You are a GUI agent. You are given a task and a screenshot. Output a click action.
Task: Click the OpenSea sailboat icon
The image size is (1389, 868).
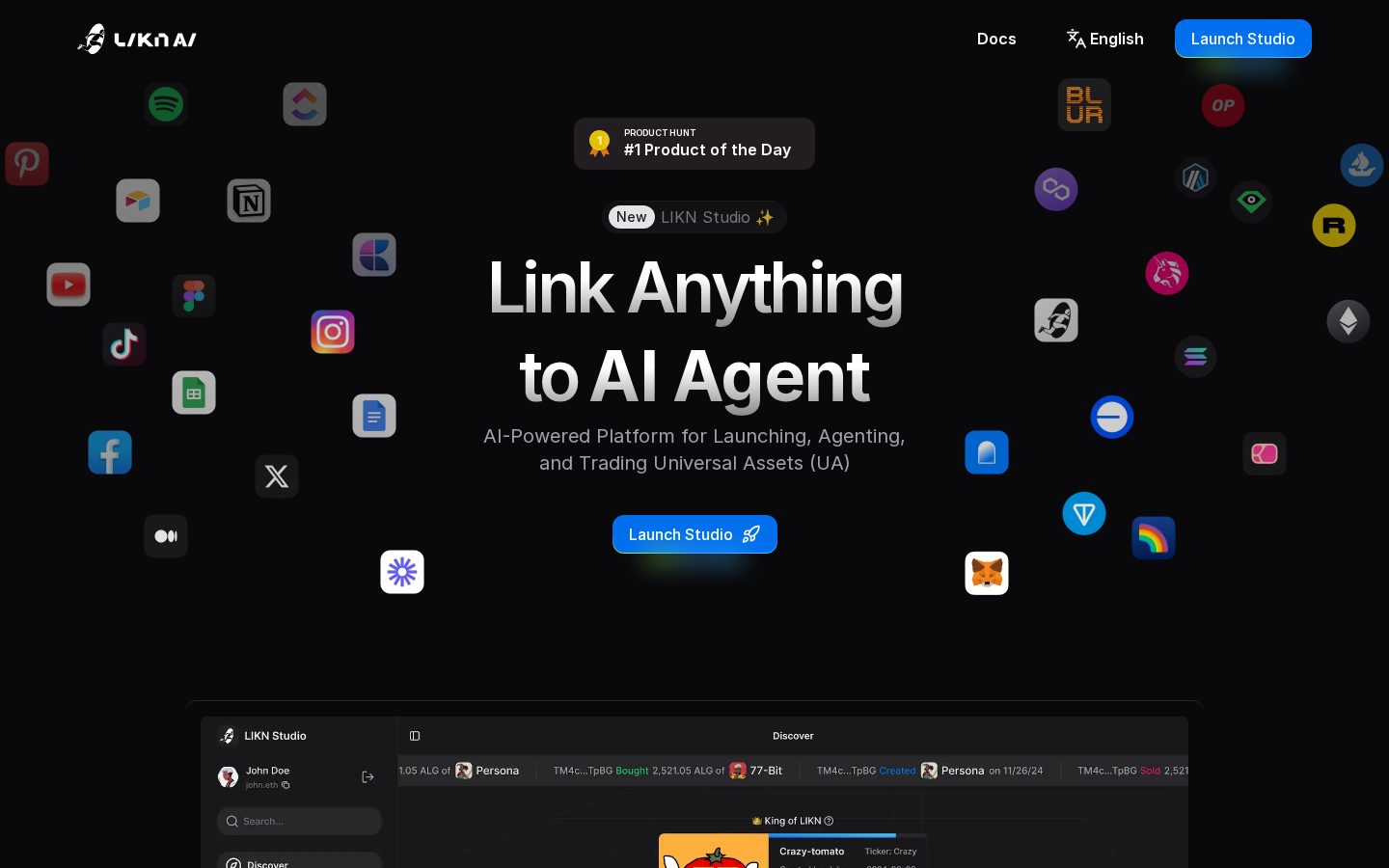pyautogui.click(x=1362, y=165)
